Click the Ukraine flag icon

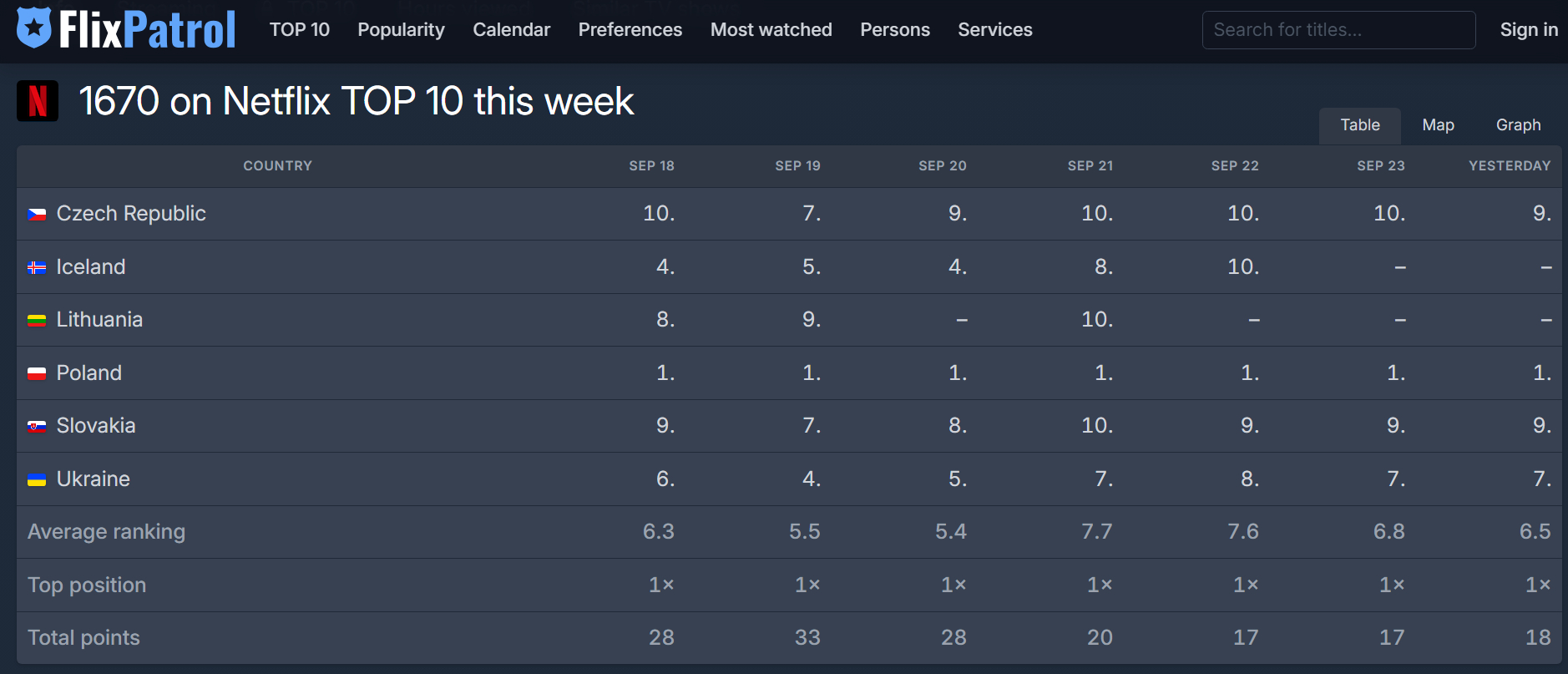click(x=37, y=479)
